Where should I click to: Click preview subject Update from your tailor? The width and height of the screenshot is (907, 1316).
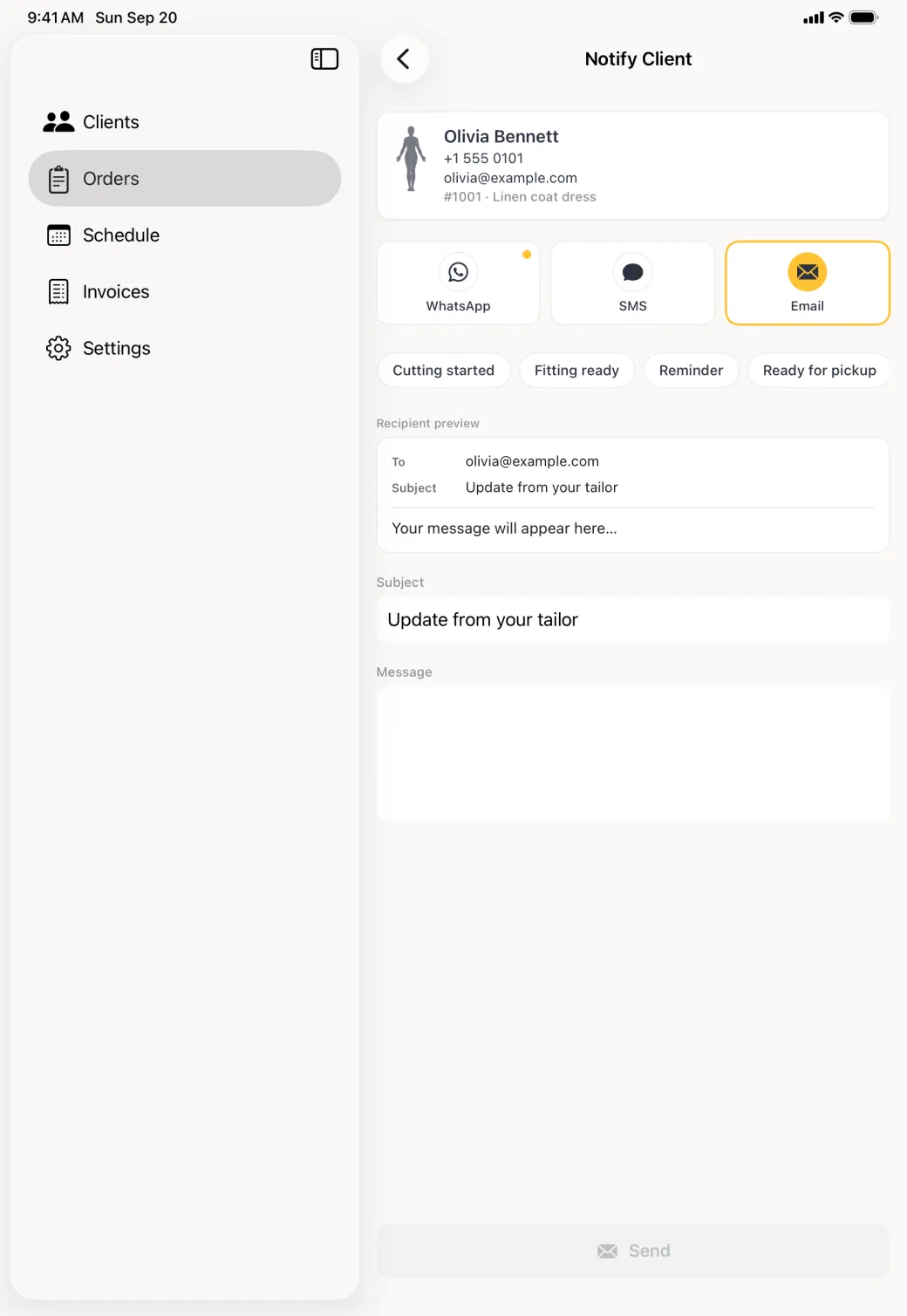point(542,488)
